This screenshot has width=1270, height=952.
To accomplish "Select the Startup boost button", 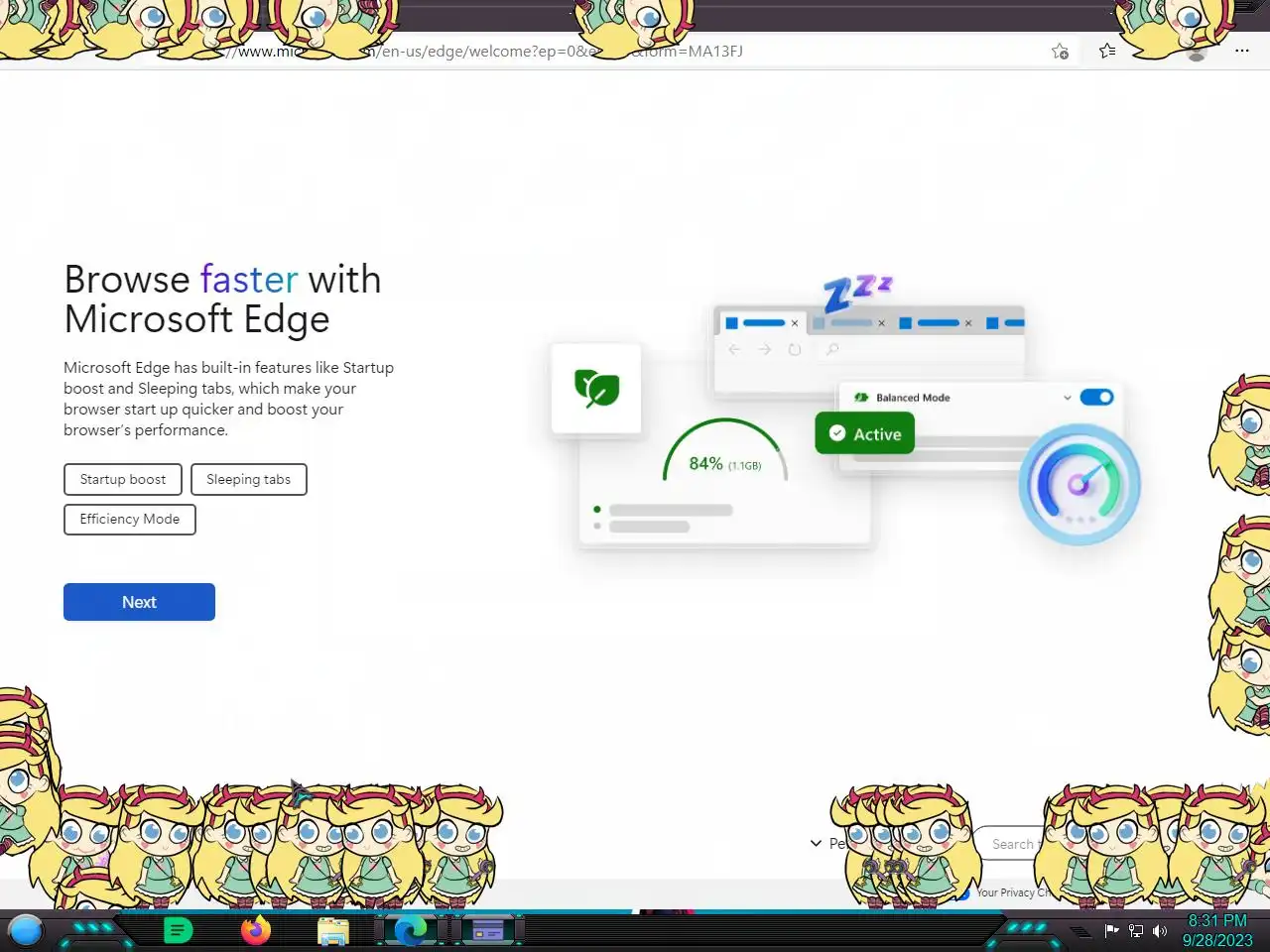I will (x=123, y=479).
